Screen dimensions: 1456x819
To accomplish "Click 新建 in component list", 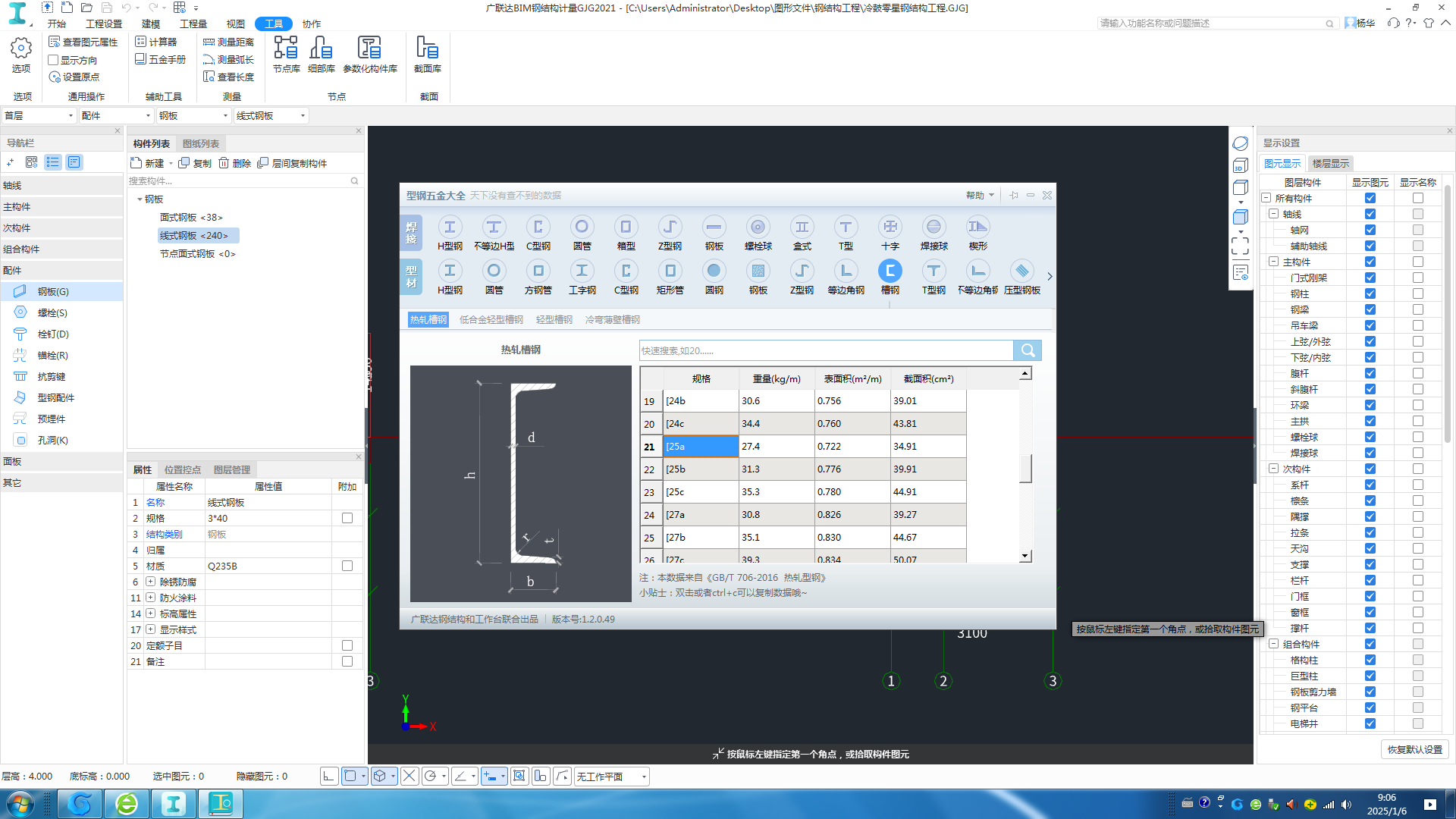I will (148, 163).
